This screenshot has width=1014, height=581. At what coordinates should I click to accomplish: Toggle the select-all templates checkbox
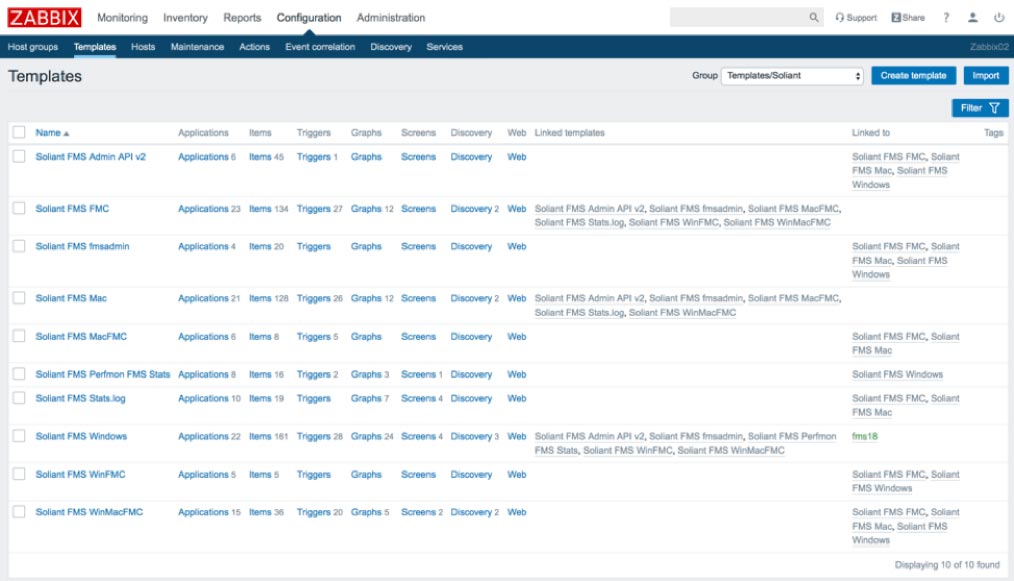pyautogui.click(x=19, y=132)
